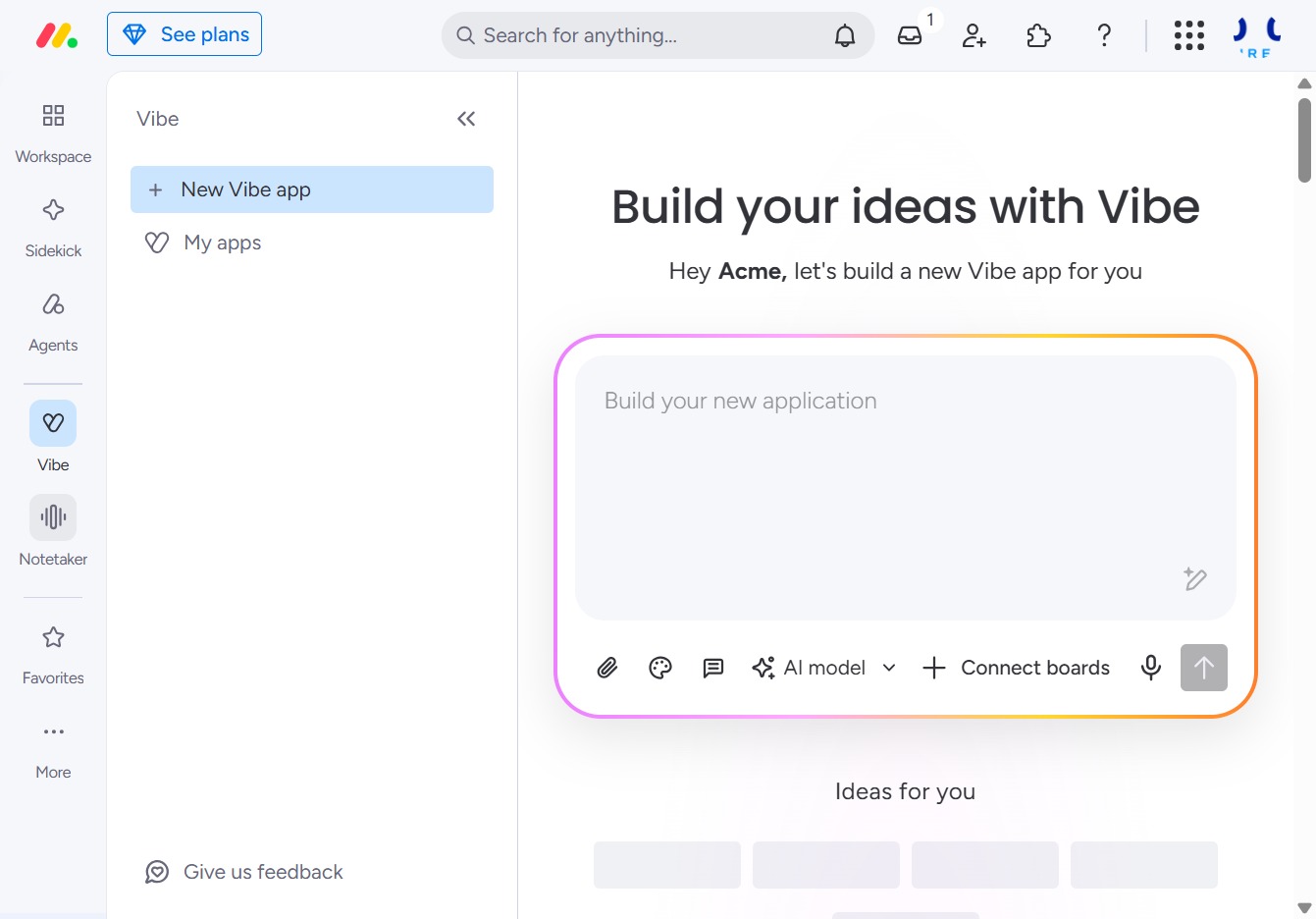Open Notetaker in sidebar
Image resolution: width=1316 pixels, height=919 pixels.
(53, 530)
